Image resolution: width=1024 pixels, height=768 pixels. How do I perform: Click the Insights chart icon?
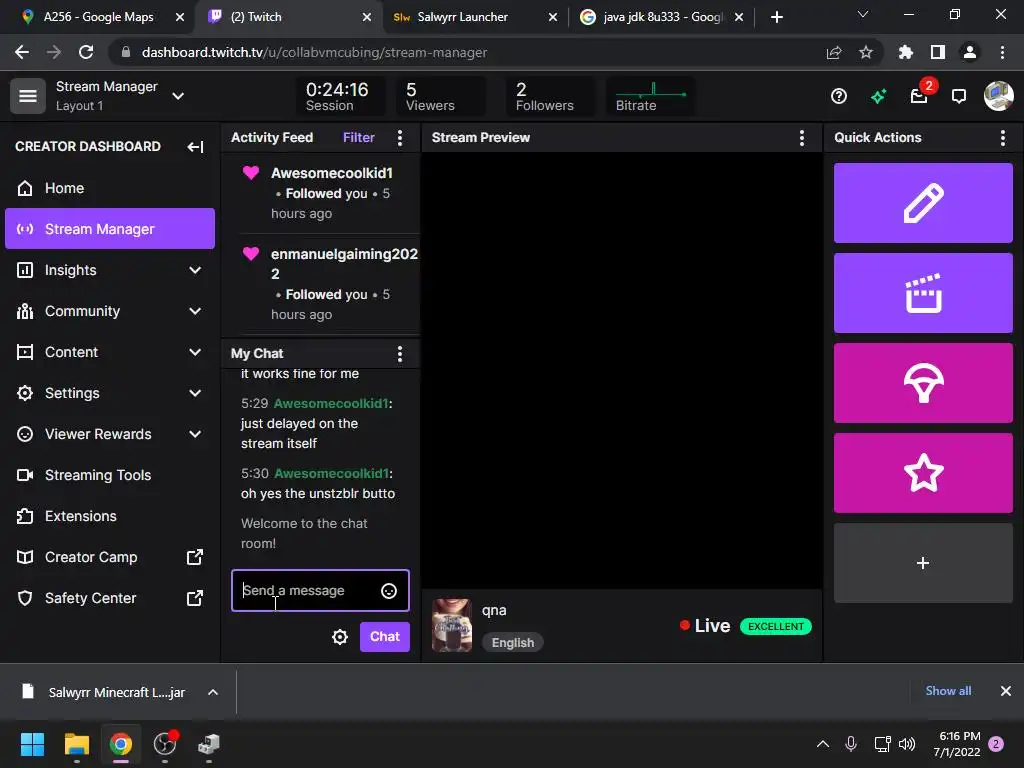tap(25, 270)
